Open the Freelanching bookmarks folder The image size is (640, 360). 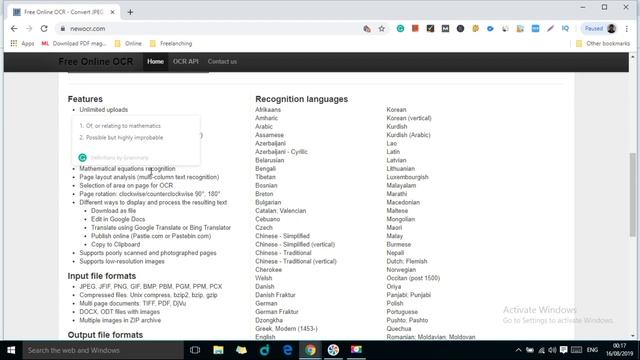[x=171, y=43]
